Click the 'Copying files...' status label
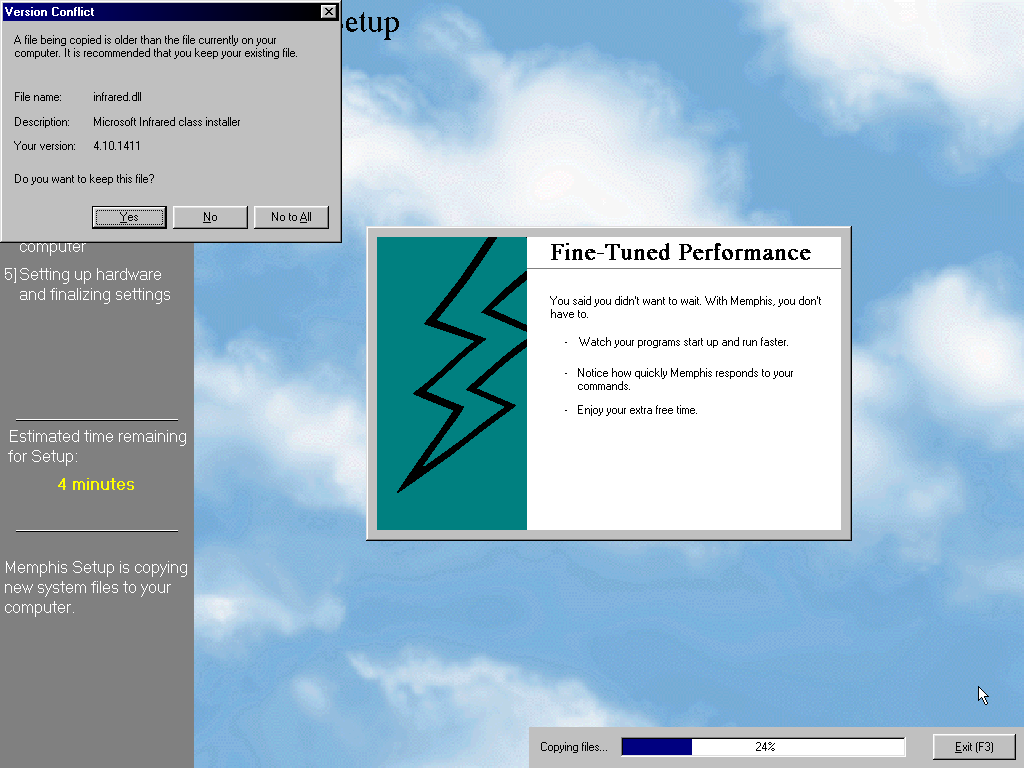 [573, 746]
